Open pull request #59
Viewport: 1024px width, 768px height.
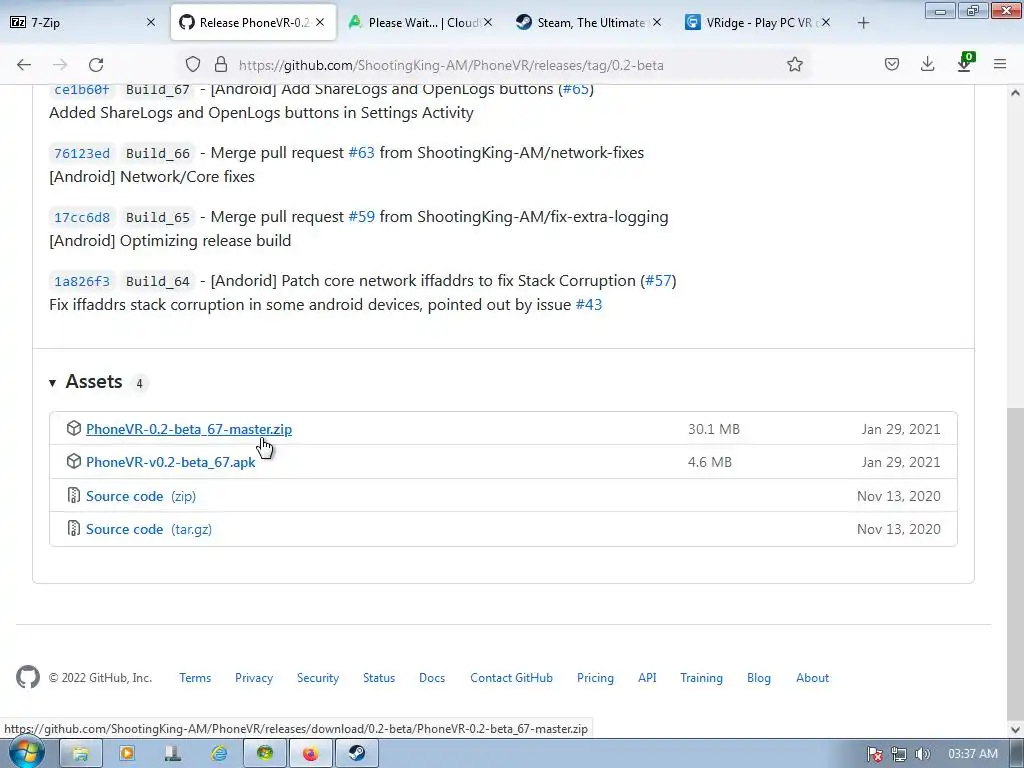coord(362,217)
